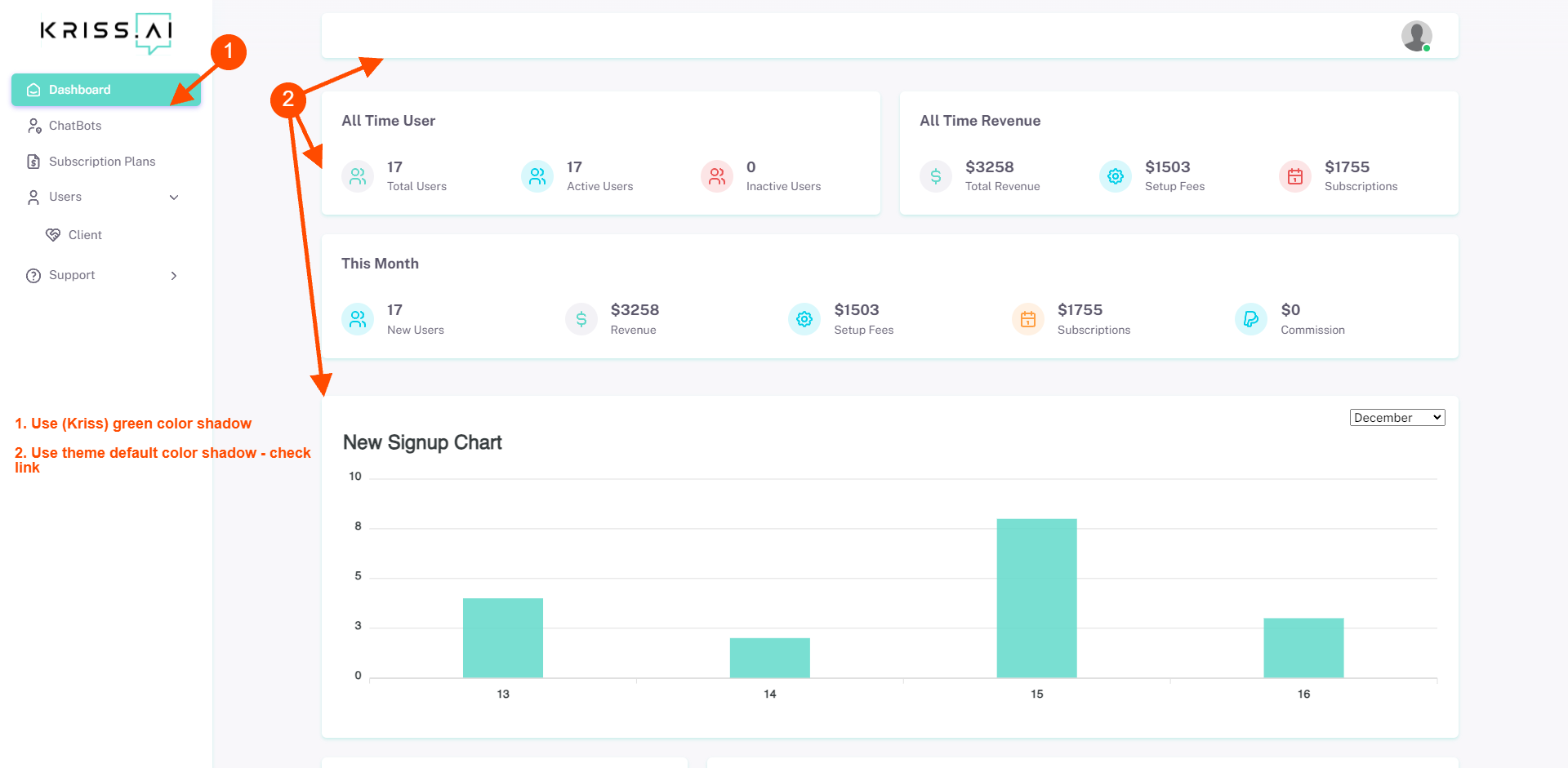
Task: Click the All Time Revenue heading
Action: pyautogui.click(x=980, y=121)
